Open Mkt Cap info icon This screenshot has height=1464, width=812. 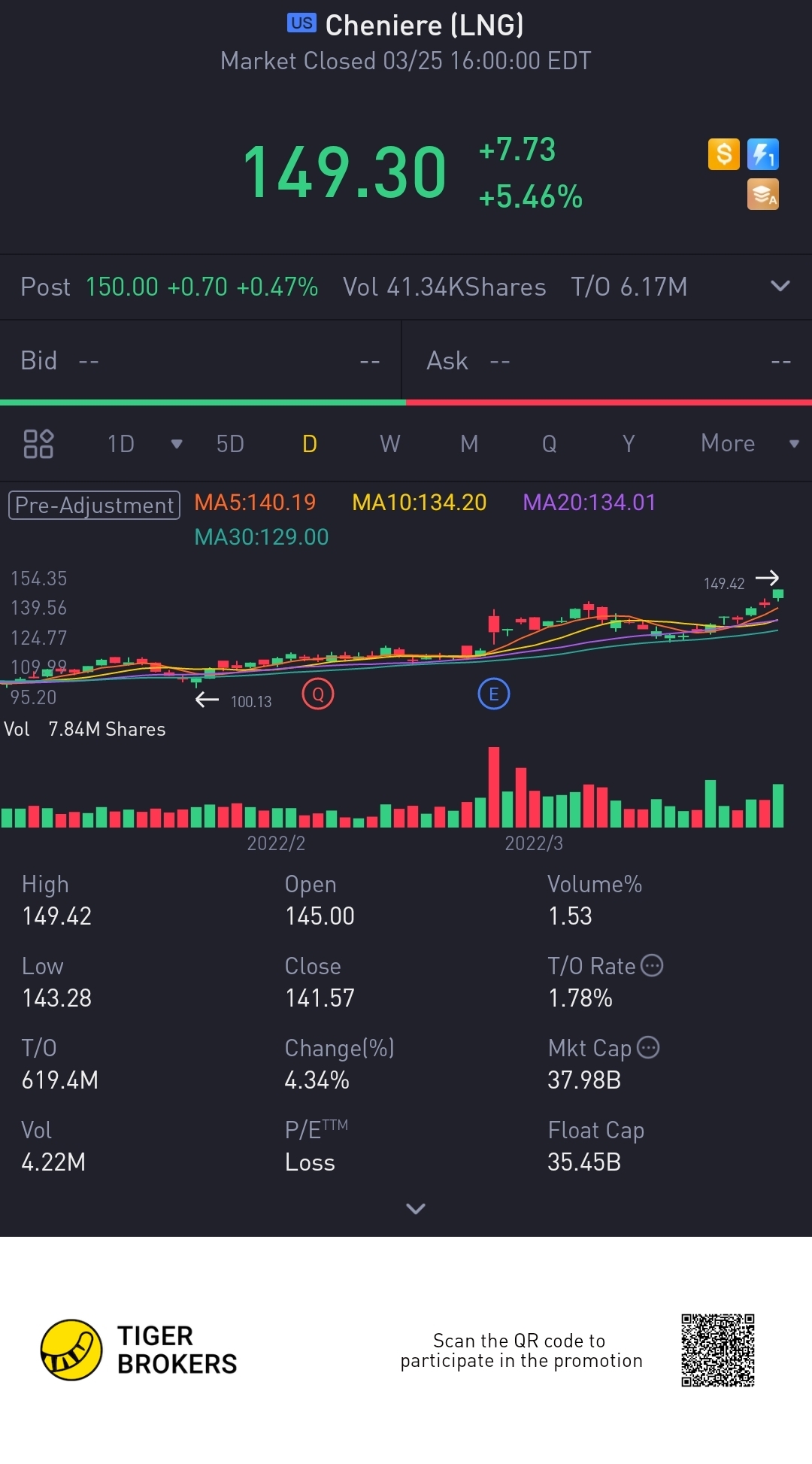[x=648, y=1047]
